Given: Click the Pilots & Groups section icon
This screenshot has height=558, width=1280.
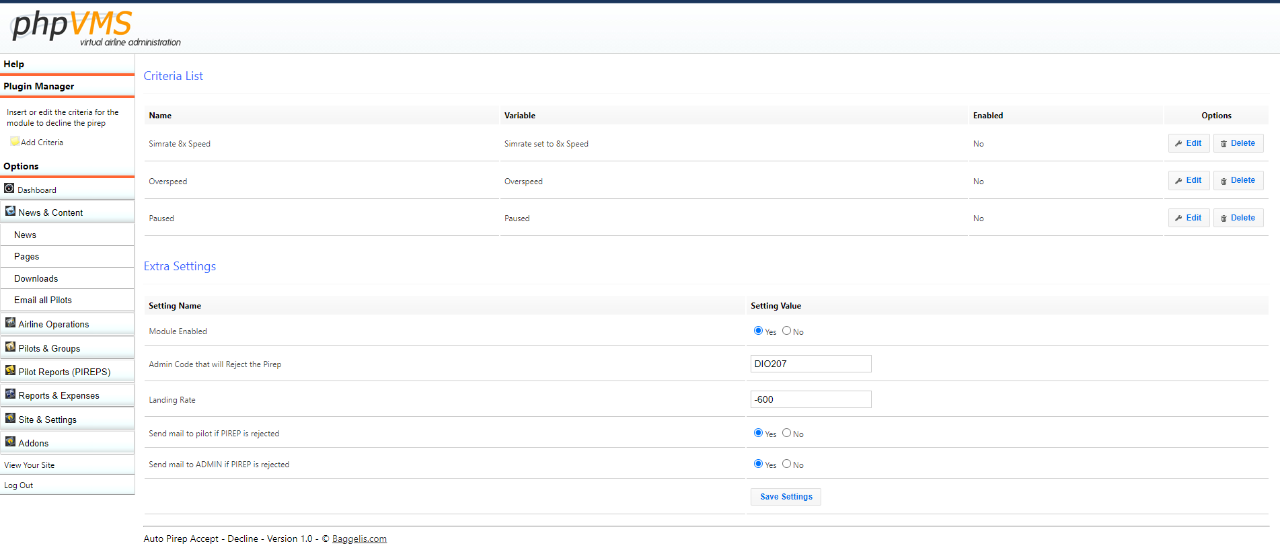Looking at the screenshot, I should tap(10, 348).
